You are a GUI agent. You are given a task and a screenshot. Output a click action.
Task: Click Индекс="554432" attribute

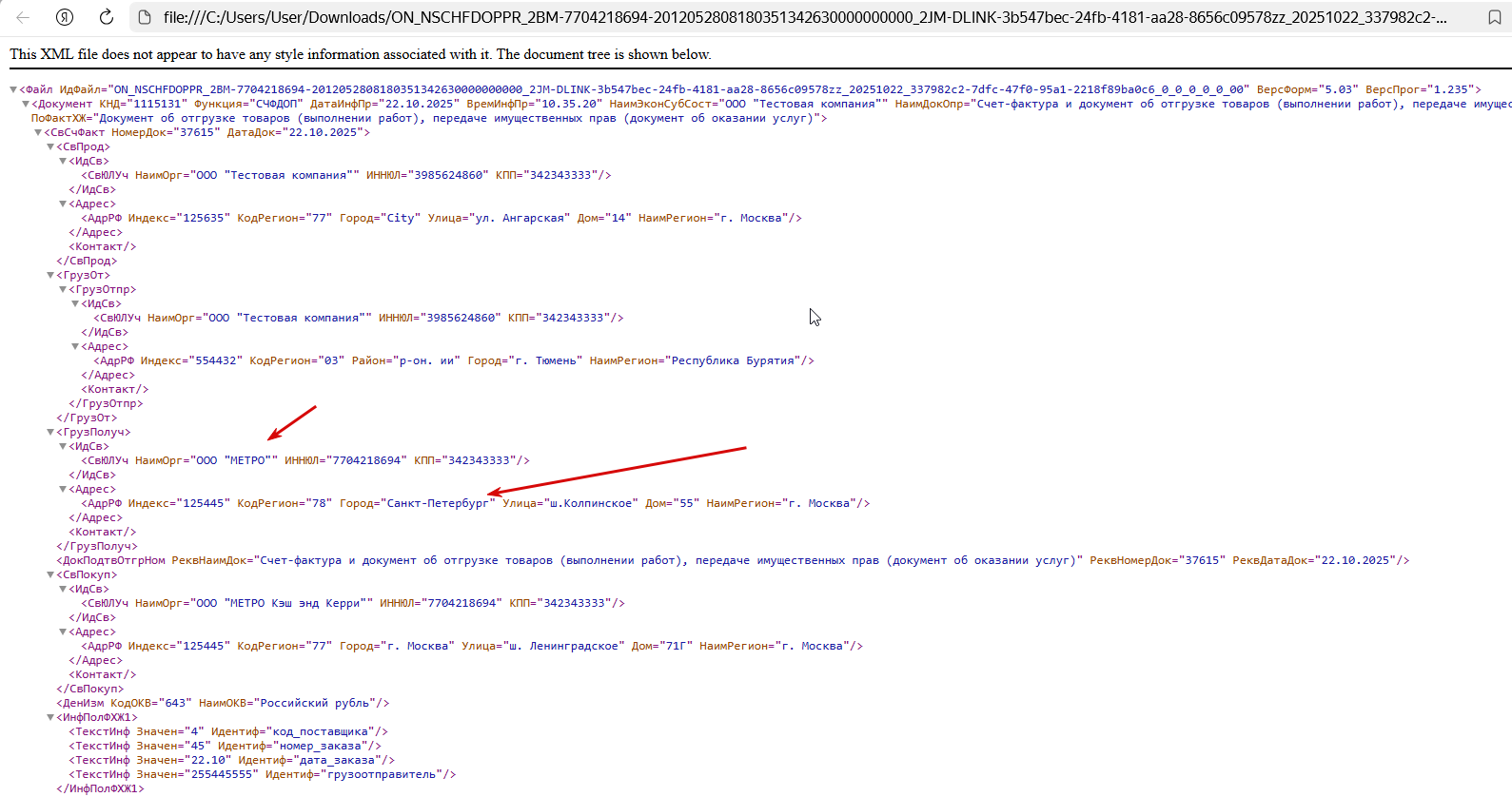[x=191, y=360]
